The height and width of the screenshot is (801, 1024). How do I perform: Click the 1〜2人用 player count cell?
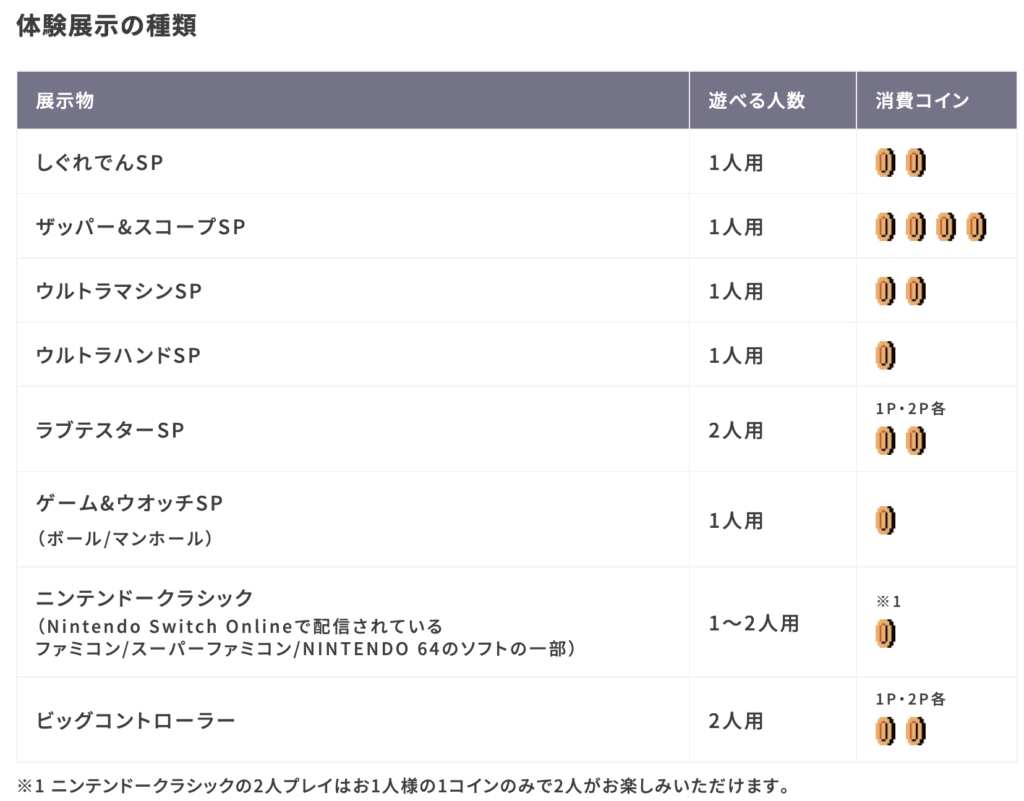(x=754, y=623)
